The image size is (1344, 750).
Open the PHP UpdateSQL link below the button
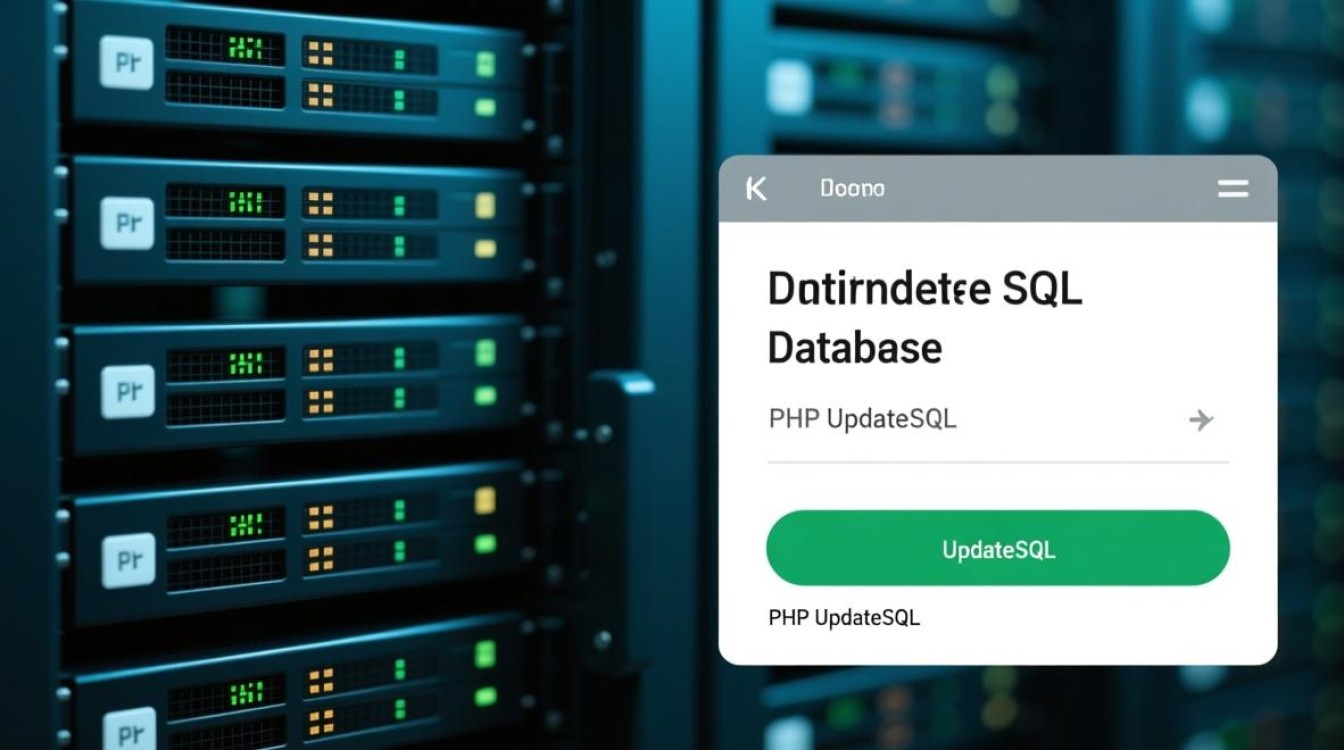843,617
